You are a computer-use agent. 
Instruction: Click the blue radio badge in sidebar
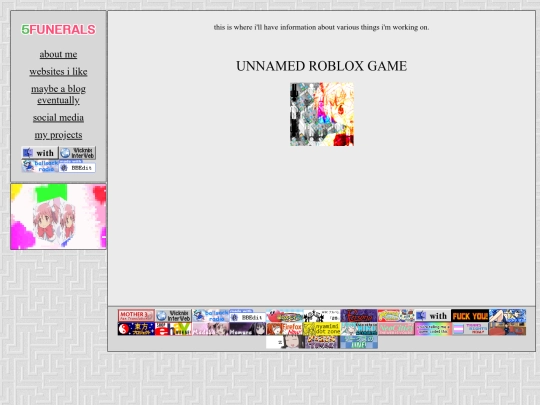coord(40,166)
